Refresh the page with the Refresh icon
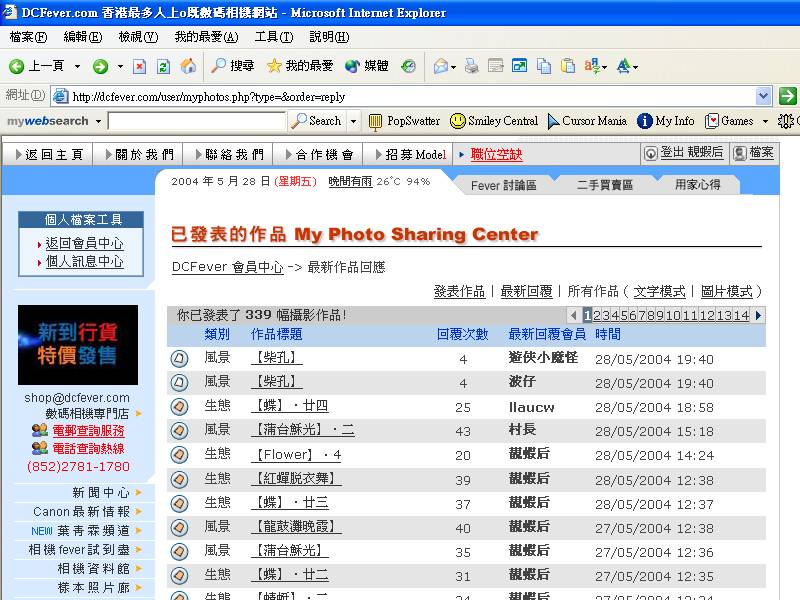The image size is (800, 600). click(163, 66)
